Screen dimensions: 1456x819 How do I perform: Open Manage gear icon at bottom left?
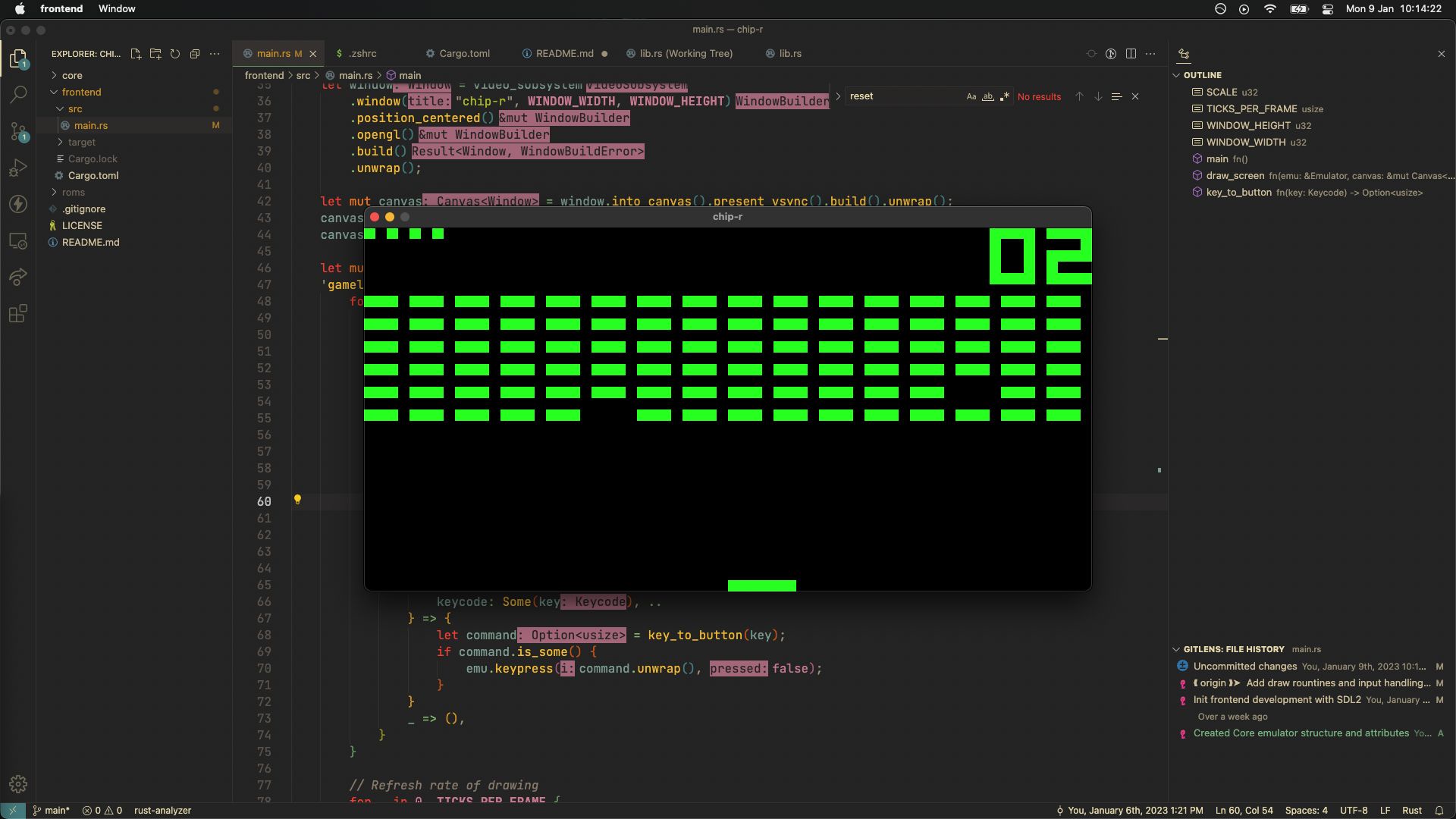[x=18, y=784]
